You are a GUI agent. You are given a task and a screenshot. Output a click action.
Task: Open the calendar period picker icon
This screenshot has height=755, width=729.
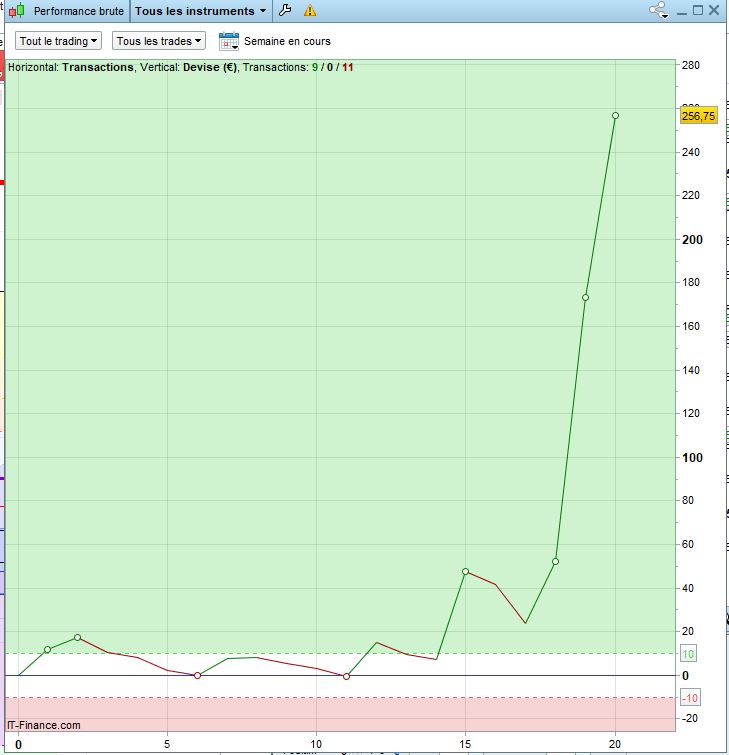pyautogui.click(x=229, y=41)
